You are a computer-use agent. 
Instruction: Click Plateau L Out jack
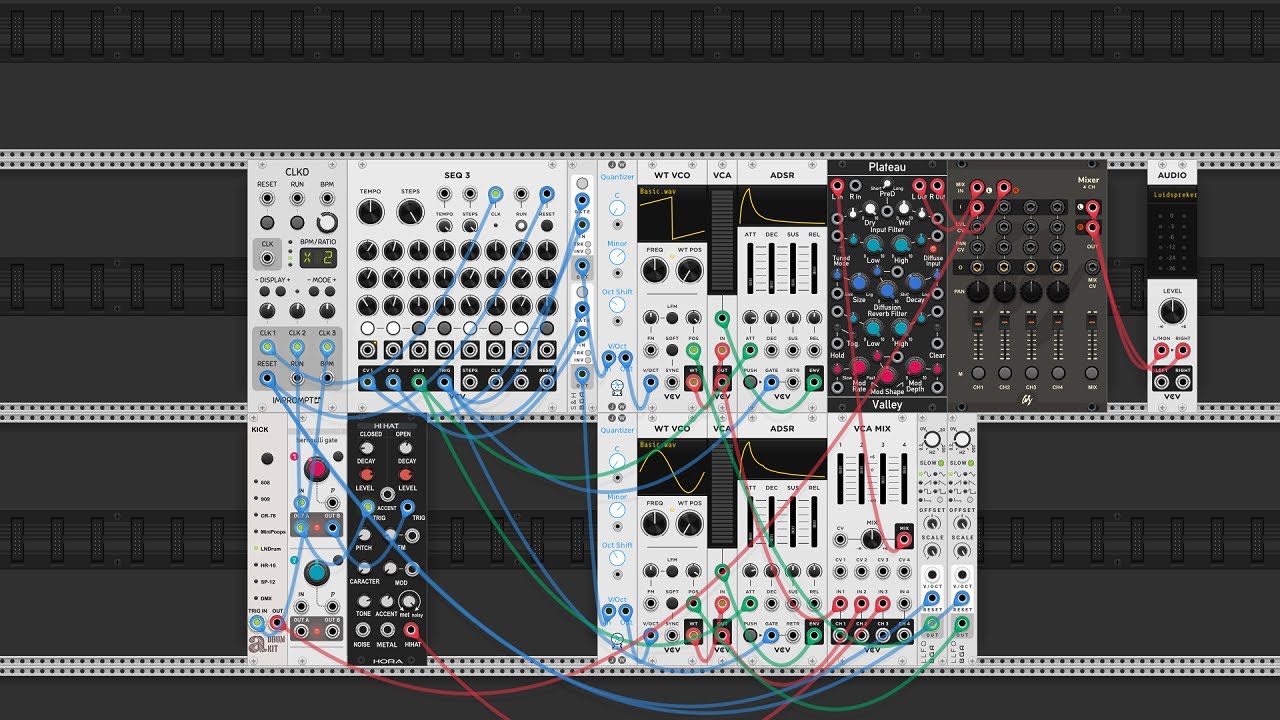[919, 185]
